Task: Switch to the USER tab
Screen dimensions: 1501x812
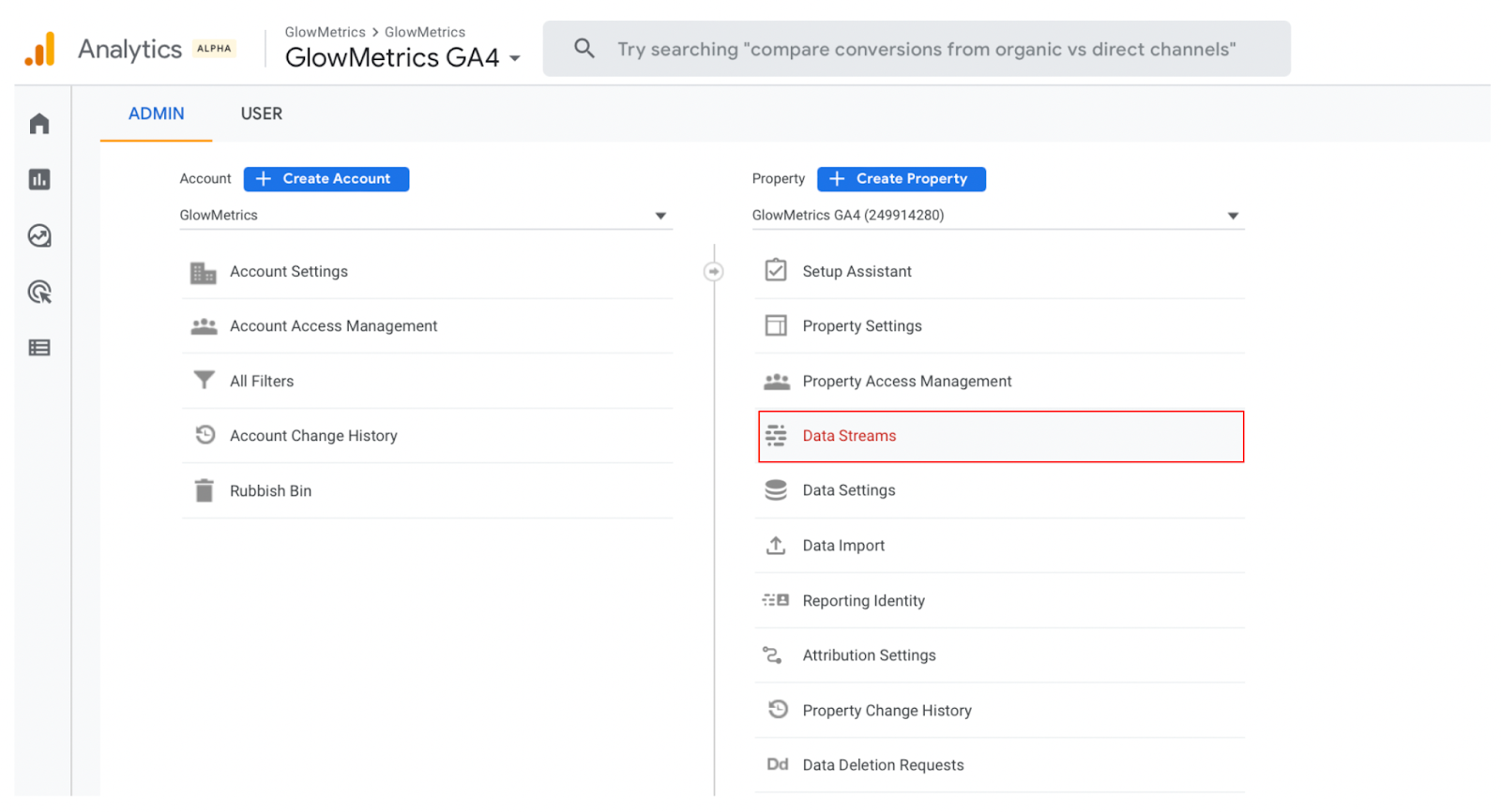Action: (261, 113)
